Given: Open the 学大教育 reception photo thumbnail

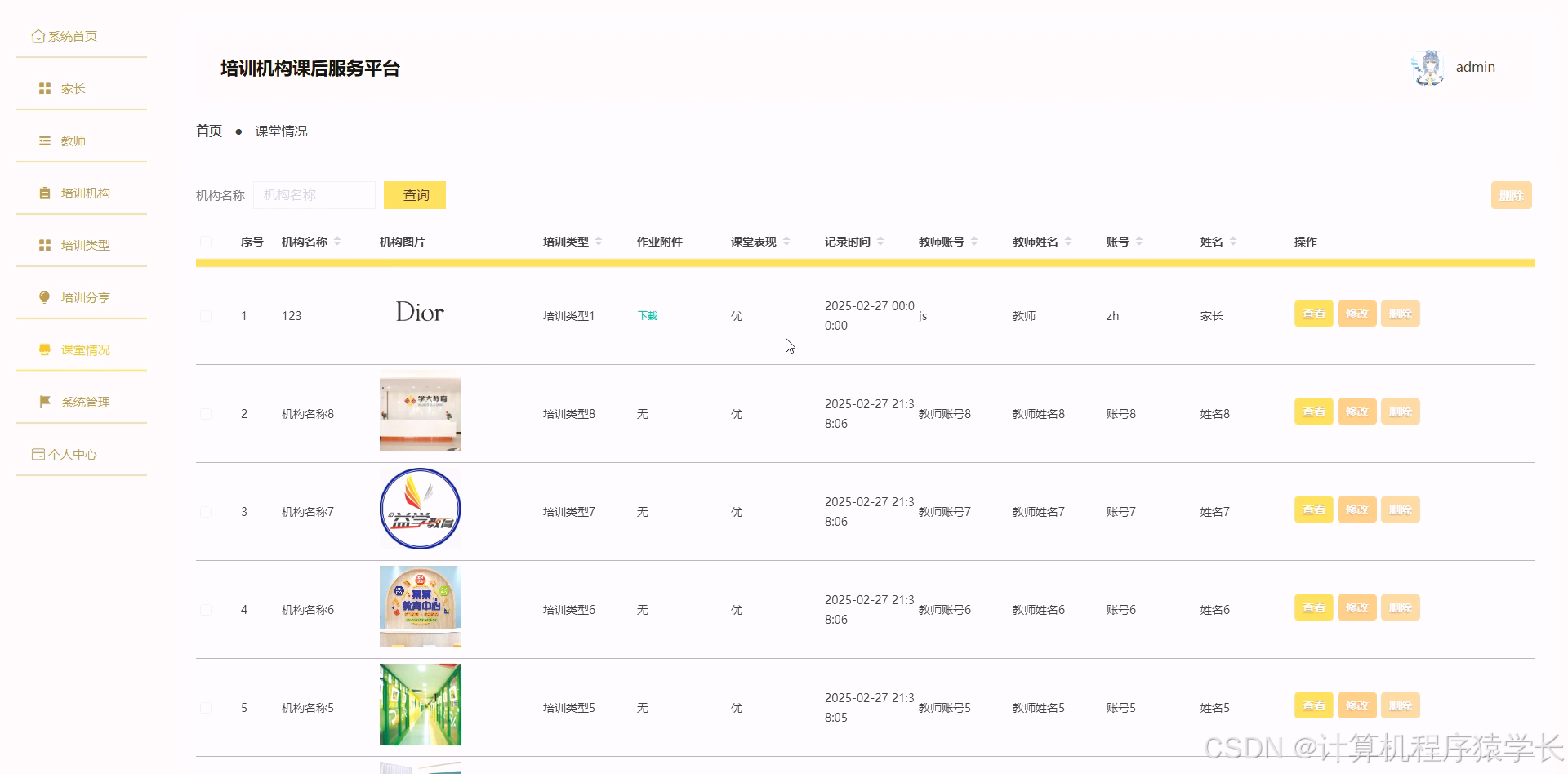Looking at the screenshot, I should 421,411.
